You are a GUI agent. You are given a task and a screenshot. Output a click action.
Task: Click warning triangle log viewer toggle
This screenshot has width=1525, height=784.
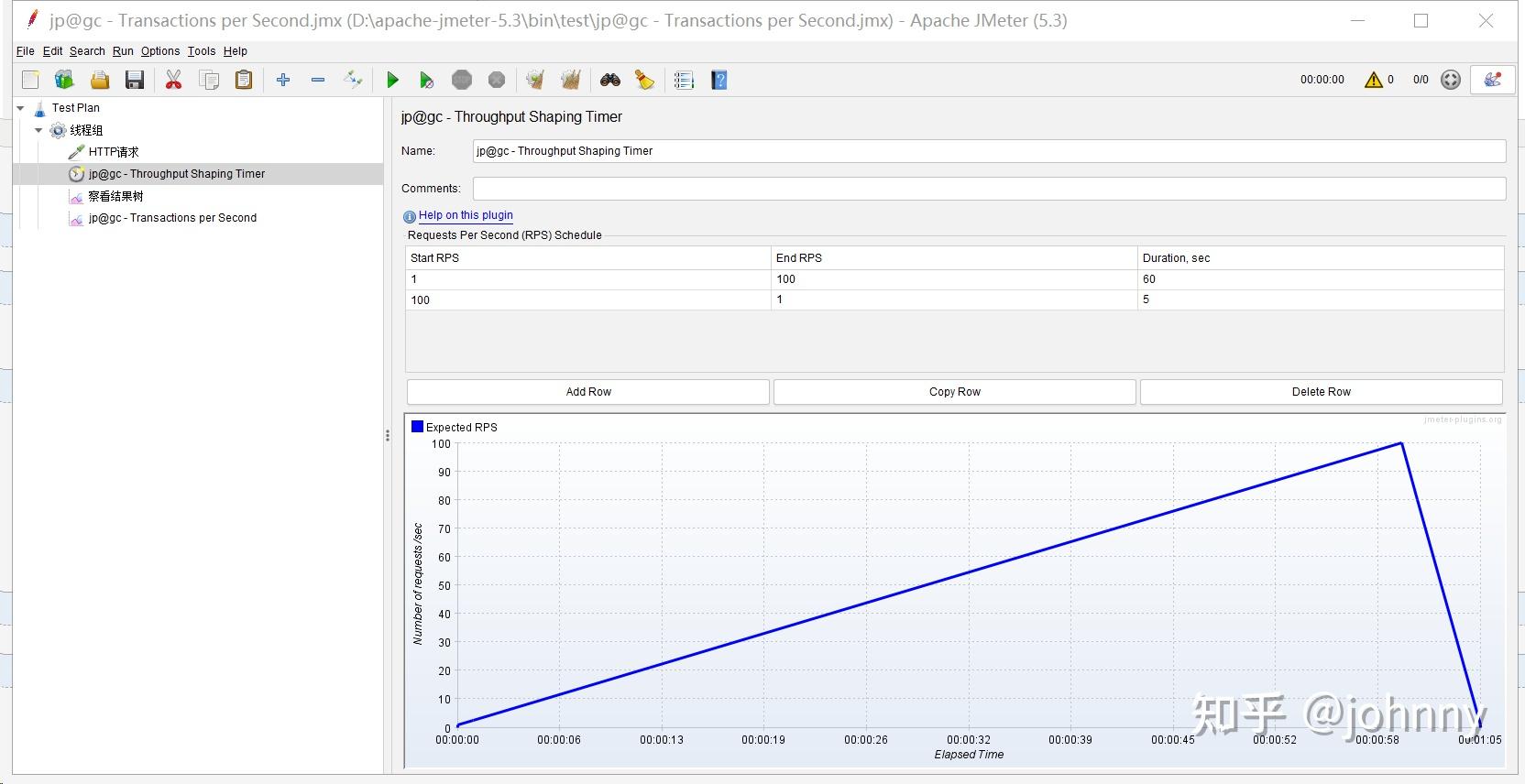pos(1373,80)
